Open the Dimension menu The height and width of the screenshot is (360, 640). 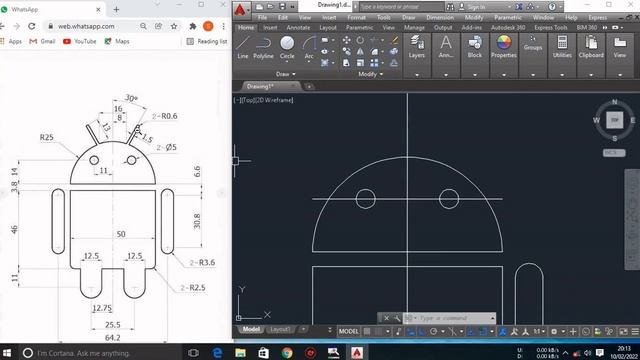440,18
